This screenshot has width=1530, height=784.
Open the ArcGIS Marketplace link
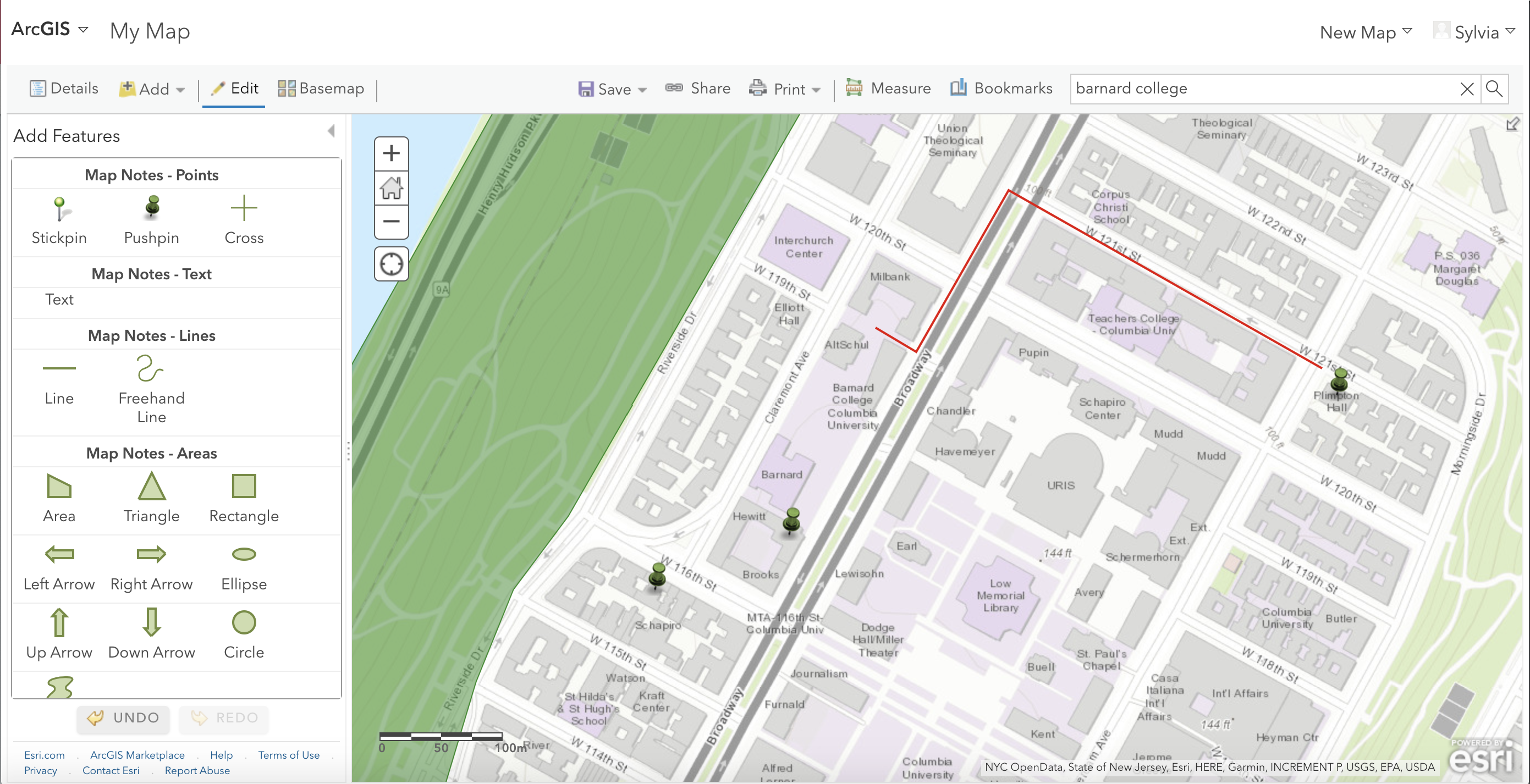pyautogui.click(x=137, y=755)
